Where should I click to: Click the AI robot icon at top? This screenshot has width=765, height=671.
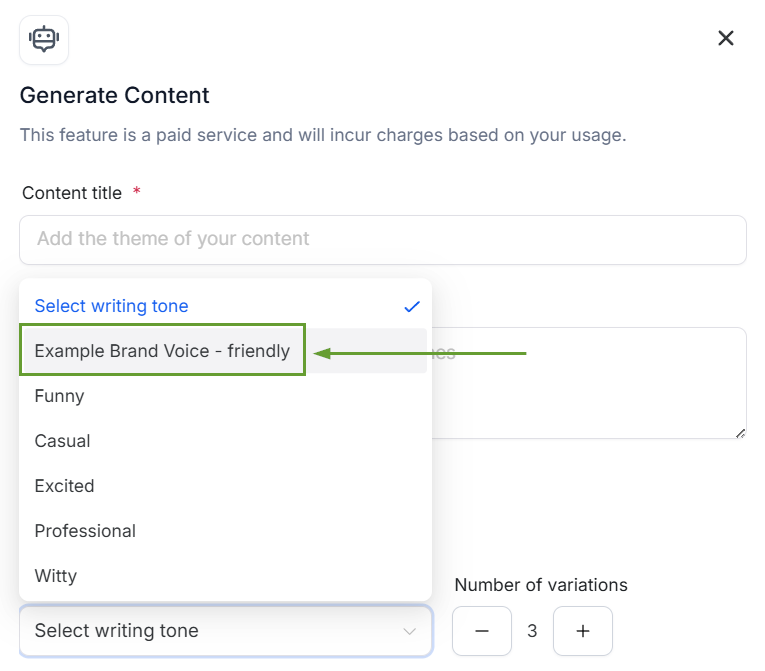[x=44, y=40]
